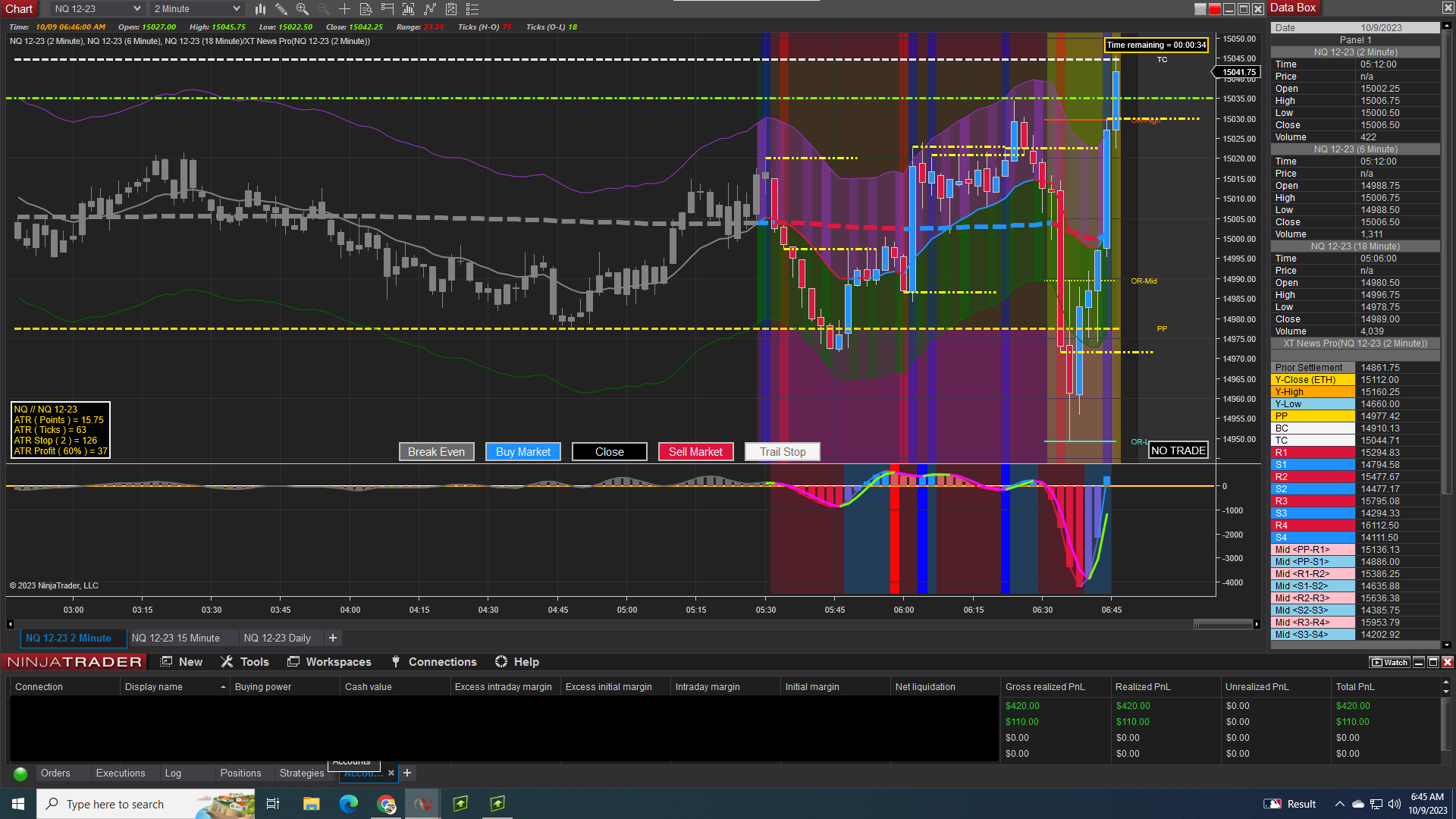Add a new chart tab with plus icon

(333, 639)
